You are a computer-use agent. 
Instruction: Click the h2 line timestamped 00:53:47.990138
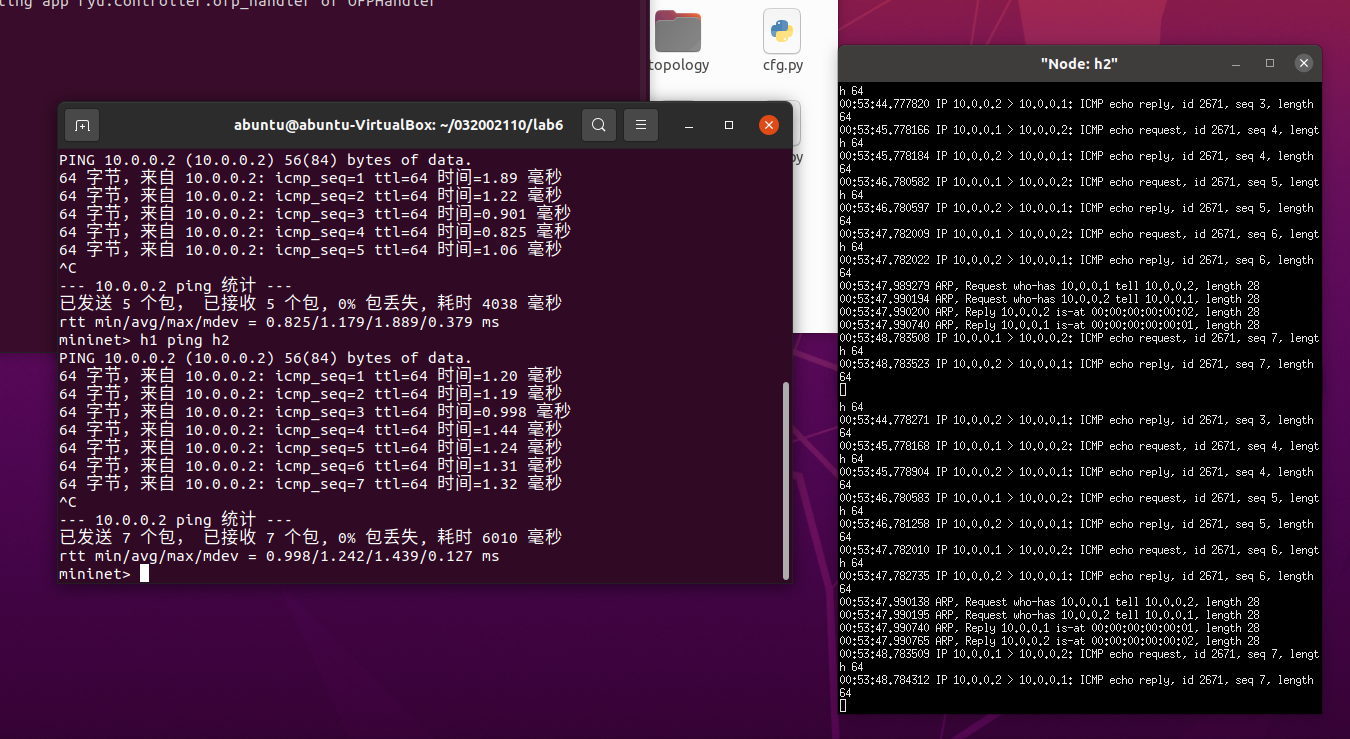1049,602
